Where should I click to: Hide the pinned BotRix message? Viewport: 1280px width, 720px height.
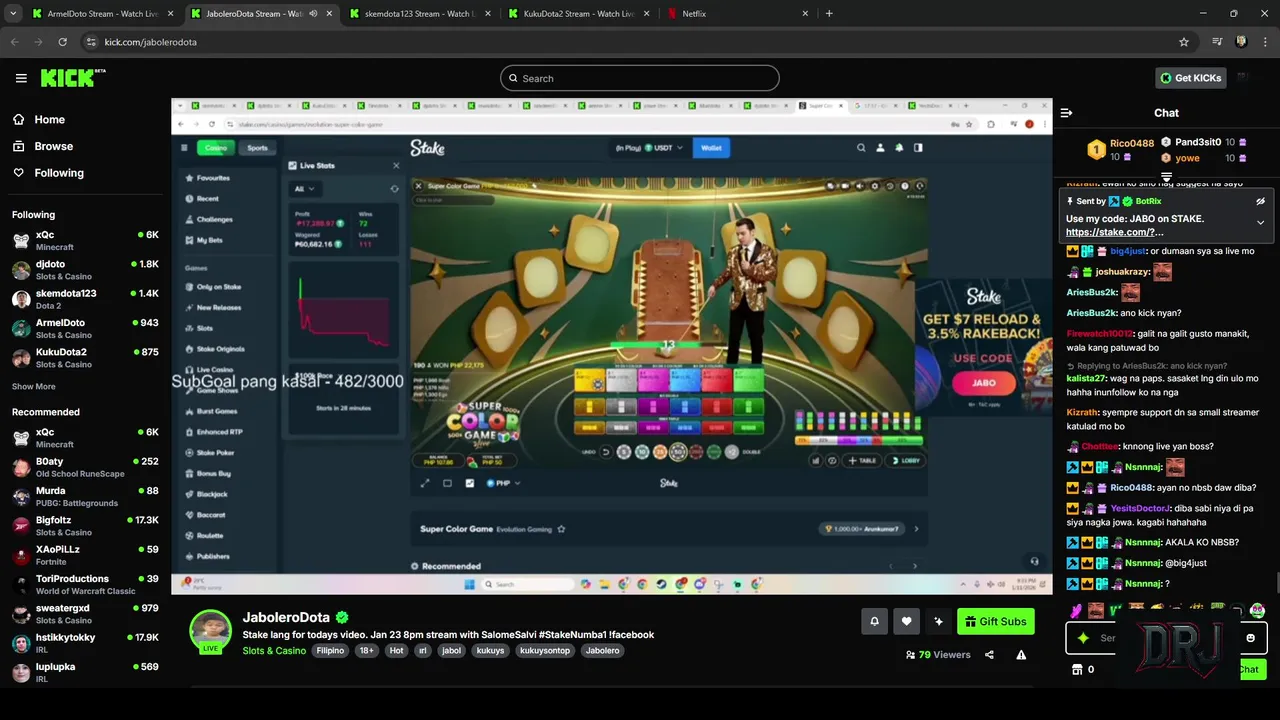coord(1260,201)
